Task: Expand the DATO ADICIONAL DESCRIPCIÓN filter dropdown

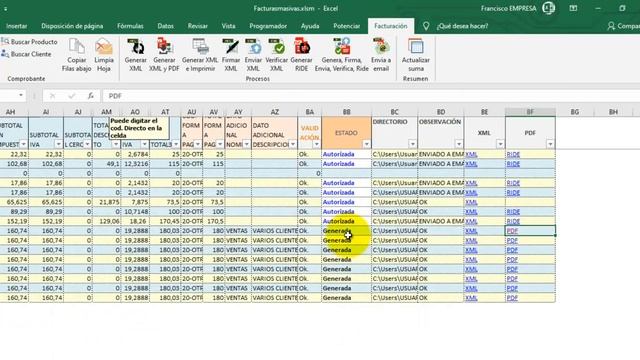Action: [x=293, y=144]
